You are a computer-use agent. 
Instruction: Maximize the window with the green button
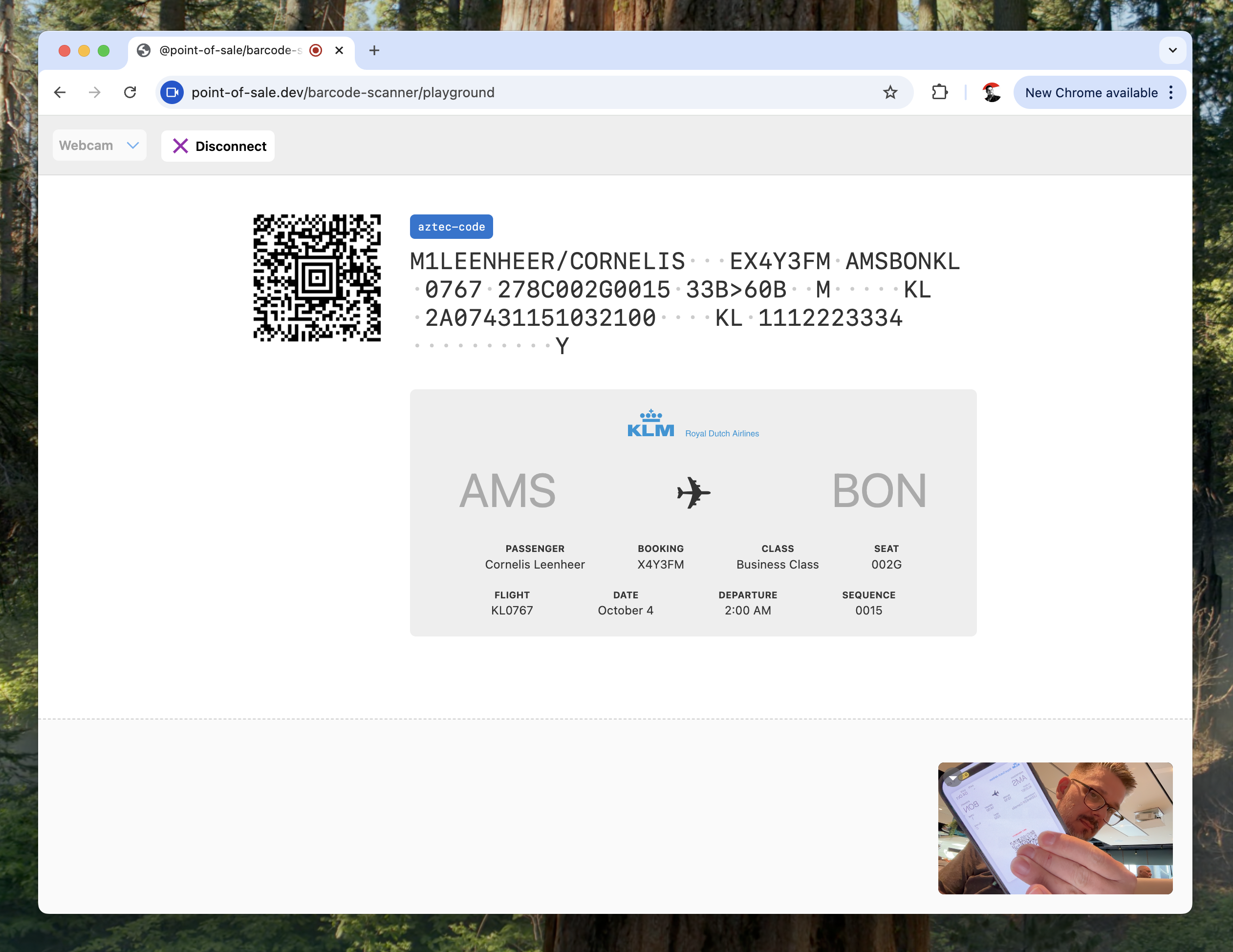coord(103,51)
